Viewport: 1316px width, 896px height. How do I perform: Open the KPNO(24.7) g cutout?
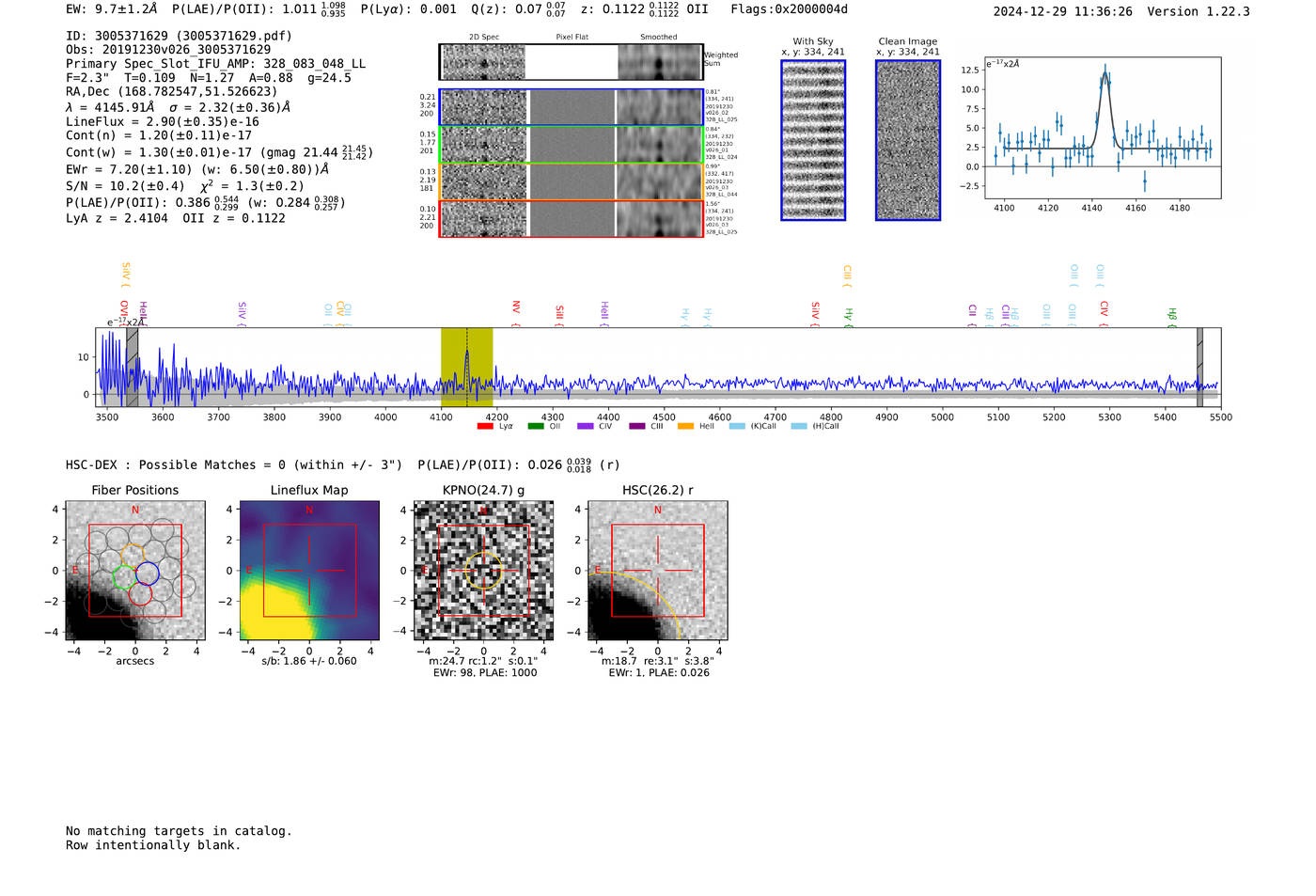483,571
